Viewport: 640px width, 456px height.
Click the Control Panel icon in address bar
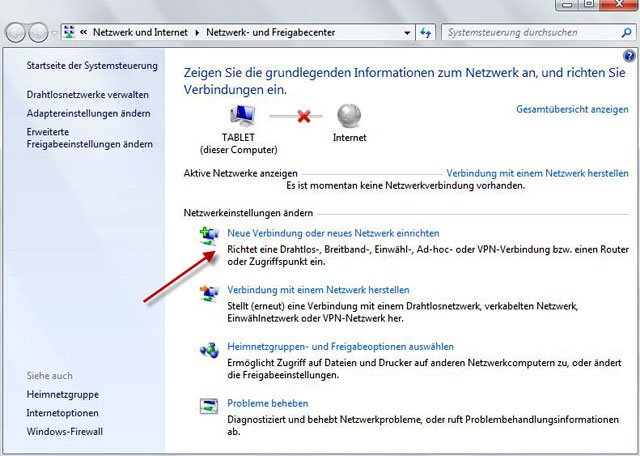pos(70,32)
